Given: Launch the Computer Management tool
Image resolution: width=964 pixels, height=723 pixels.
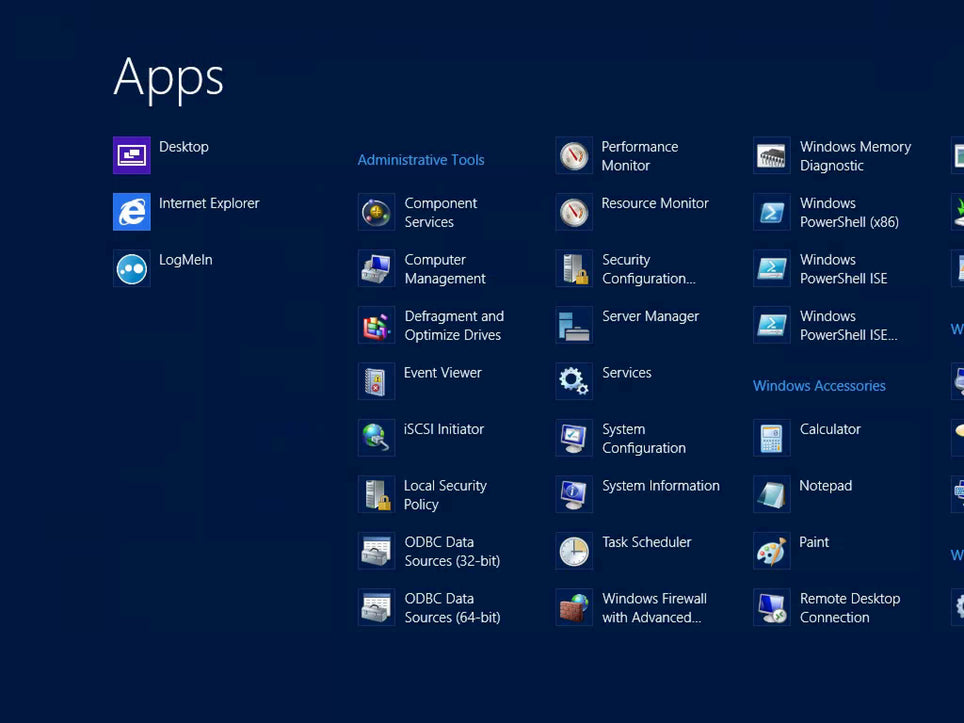Looking at the screenshot, I should point(377,269).
